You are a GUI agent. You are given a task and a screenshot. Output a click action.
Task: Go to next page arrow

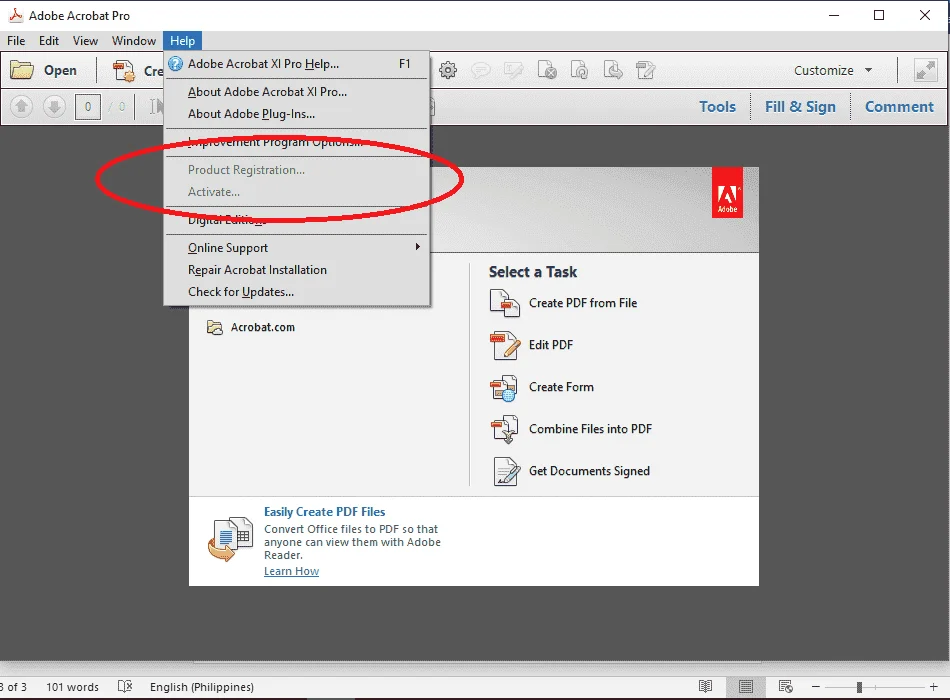coord(54,107)
